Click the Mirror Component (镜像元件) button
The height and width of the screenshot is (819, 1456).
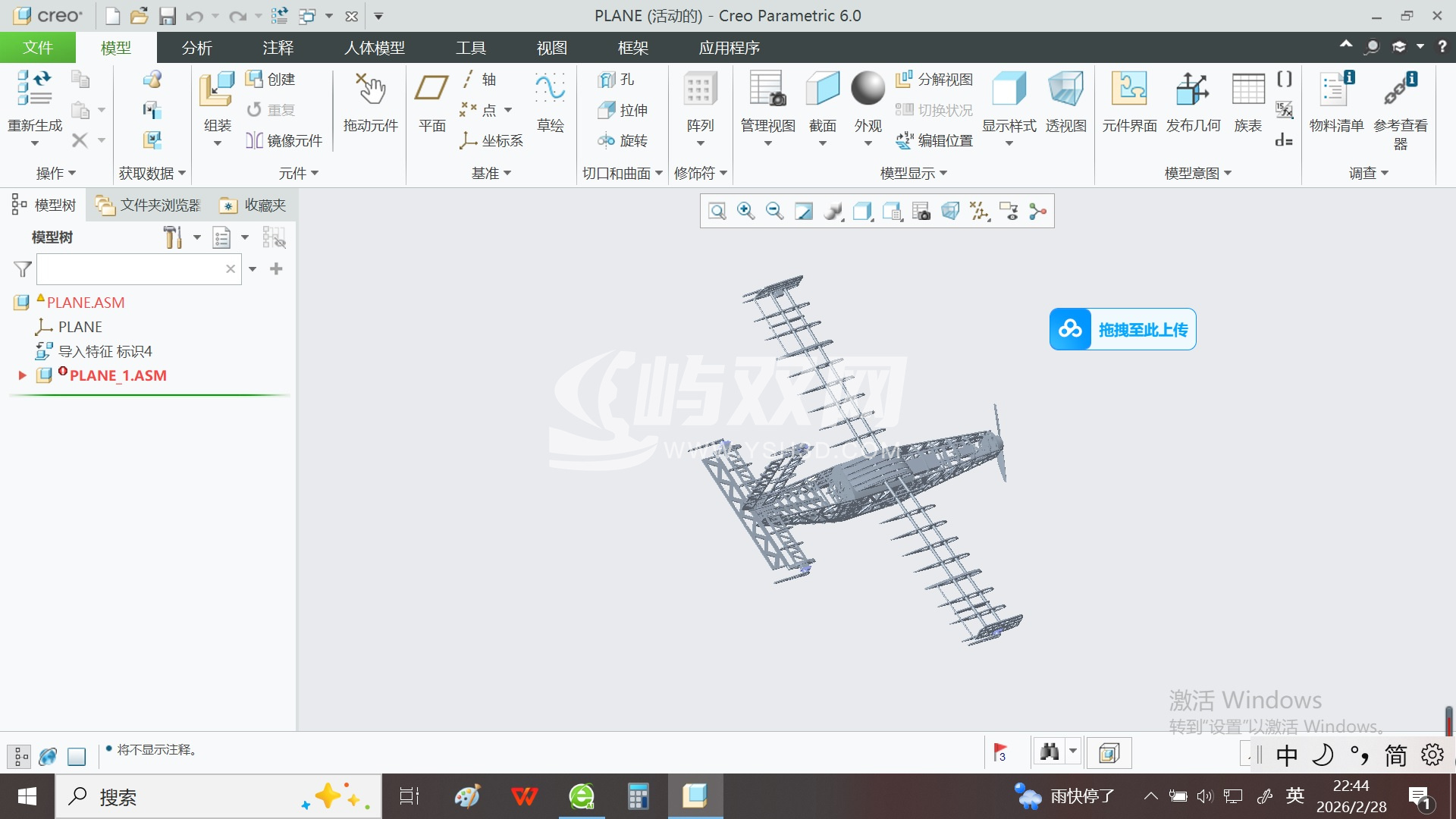coord(284,140)
